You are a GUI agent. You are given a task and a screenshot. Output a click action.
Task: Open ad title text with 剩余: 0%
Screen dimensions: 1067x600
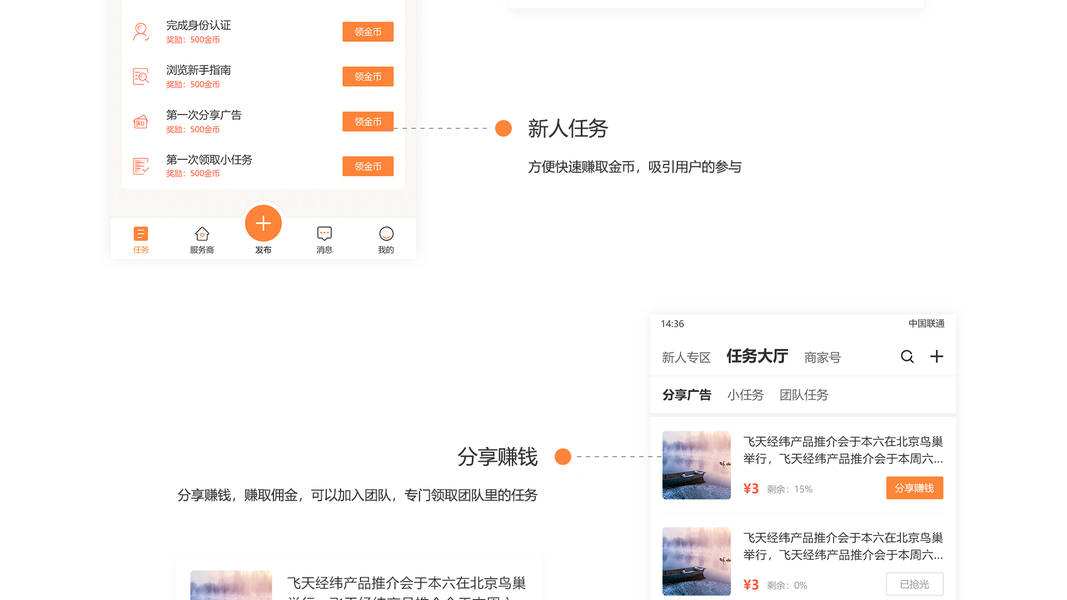[843, 546]
